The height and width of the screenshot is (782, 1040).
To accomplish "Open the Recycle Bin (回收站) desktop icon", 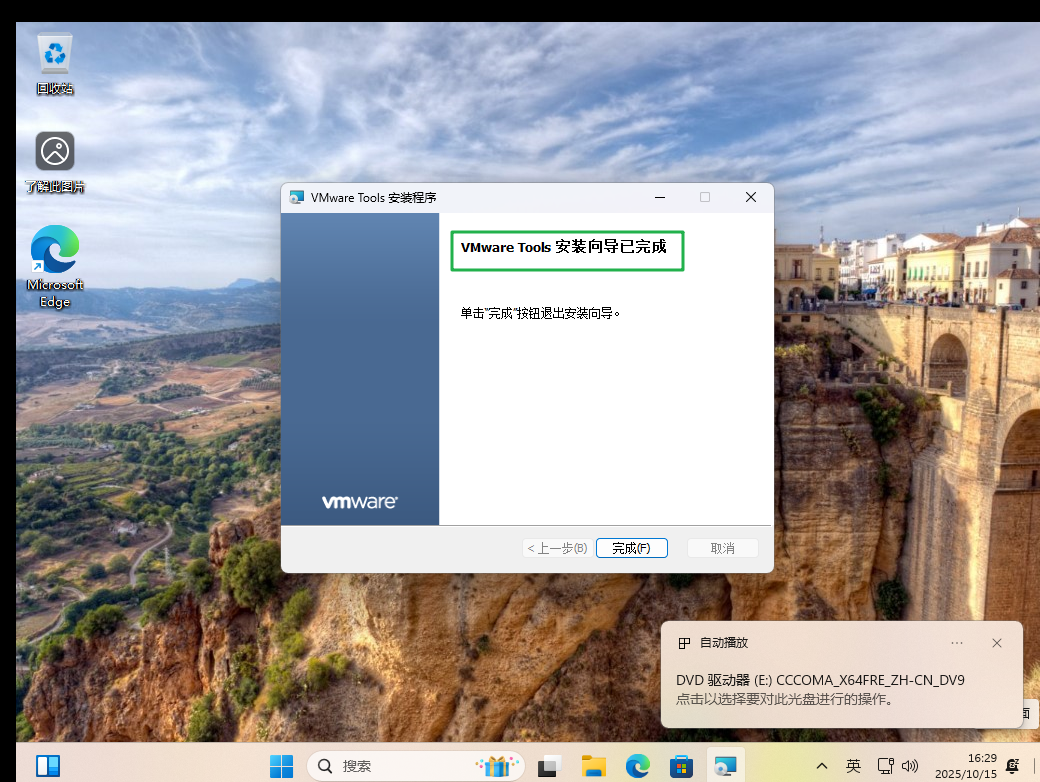I will click(54, 63).
